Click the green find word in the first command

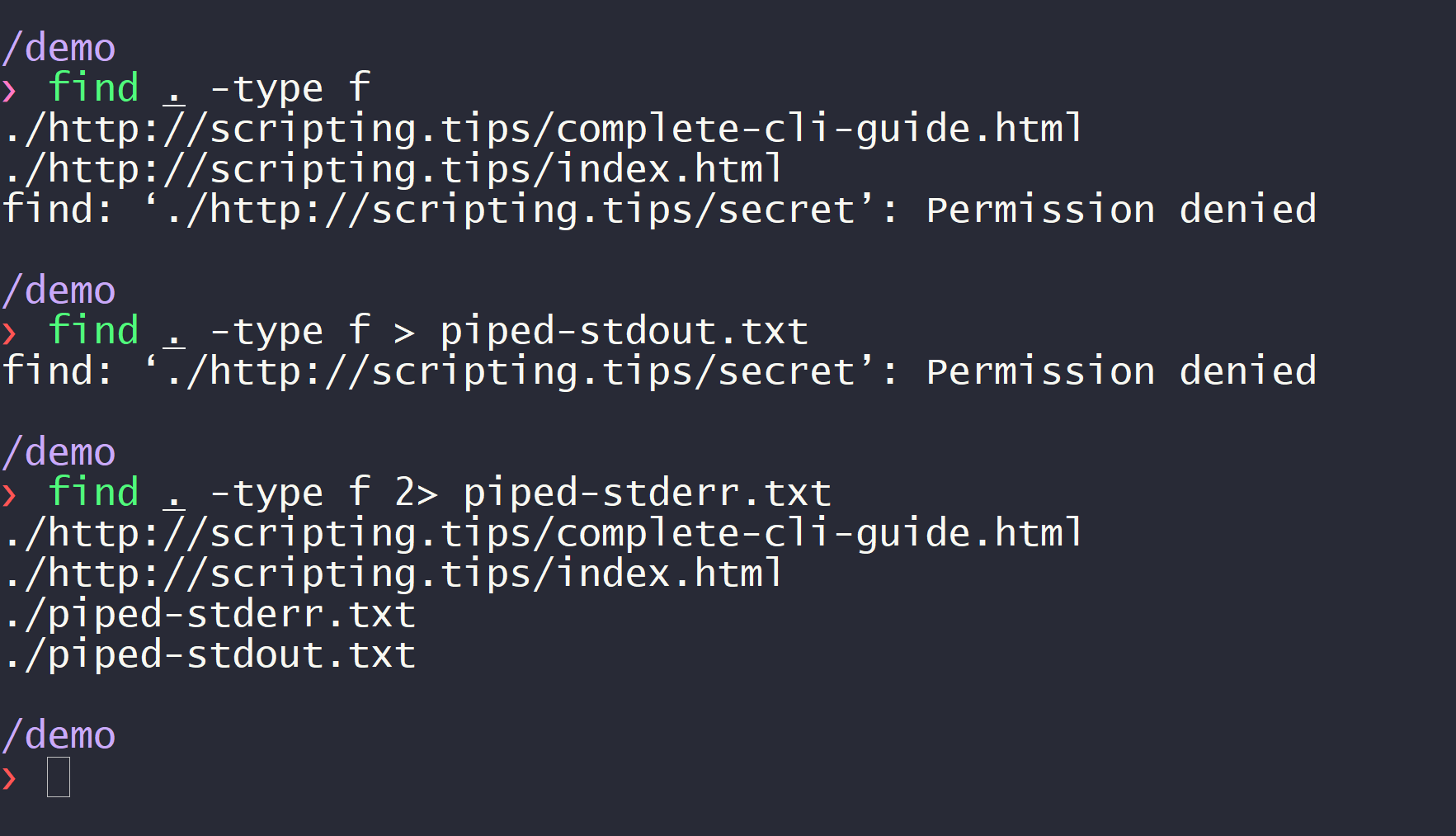click(x=93, y=87)
